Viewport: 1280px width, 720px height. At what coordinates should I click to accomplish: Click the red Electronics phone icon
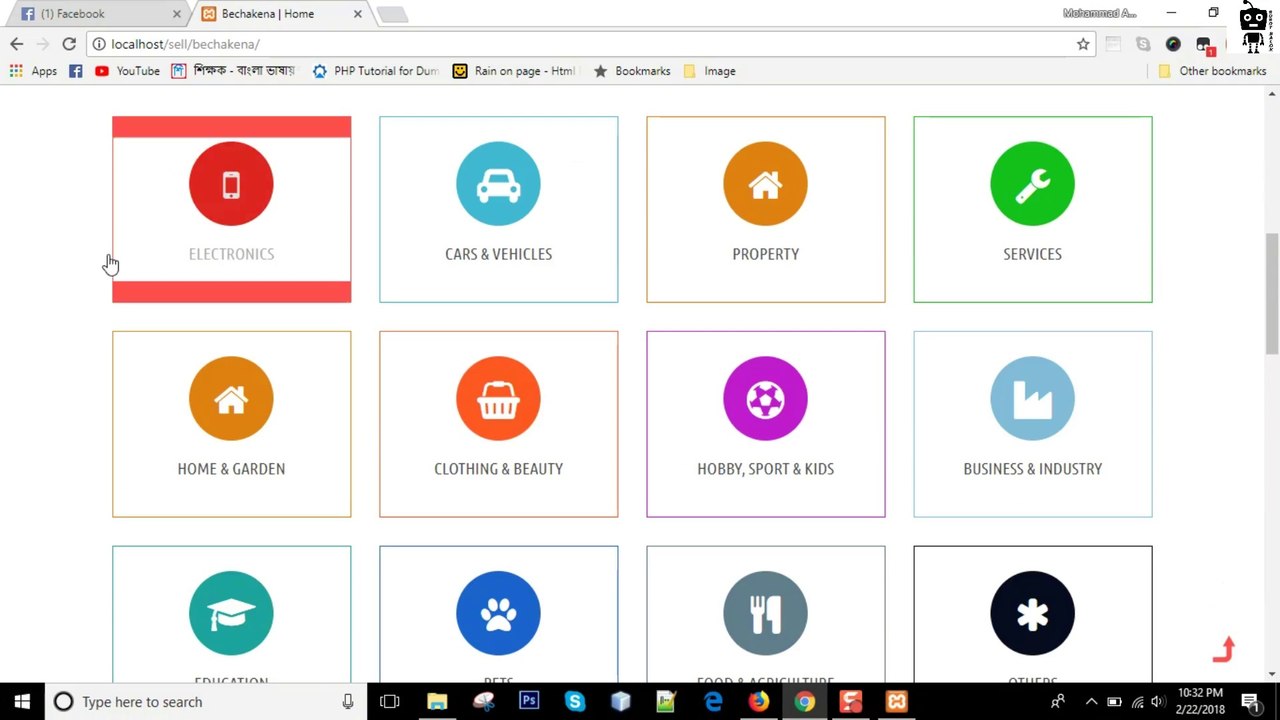tap(231, 184)
